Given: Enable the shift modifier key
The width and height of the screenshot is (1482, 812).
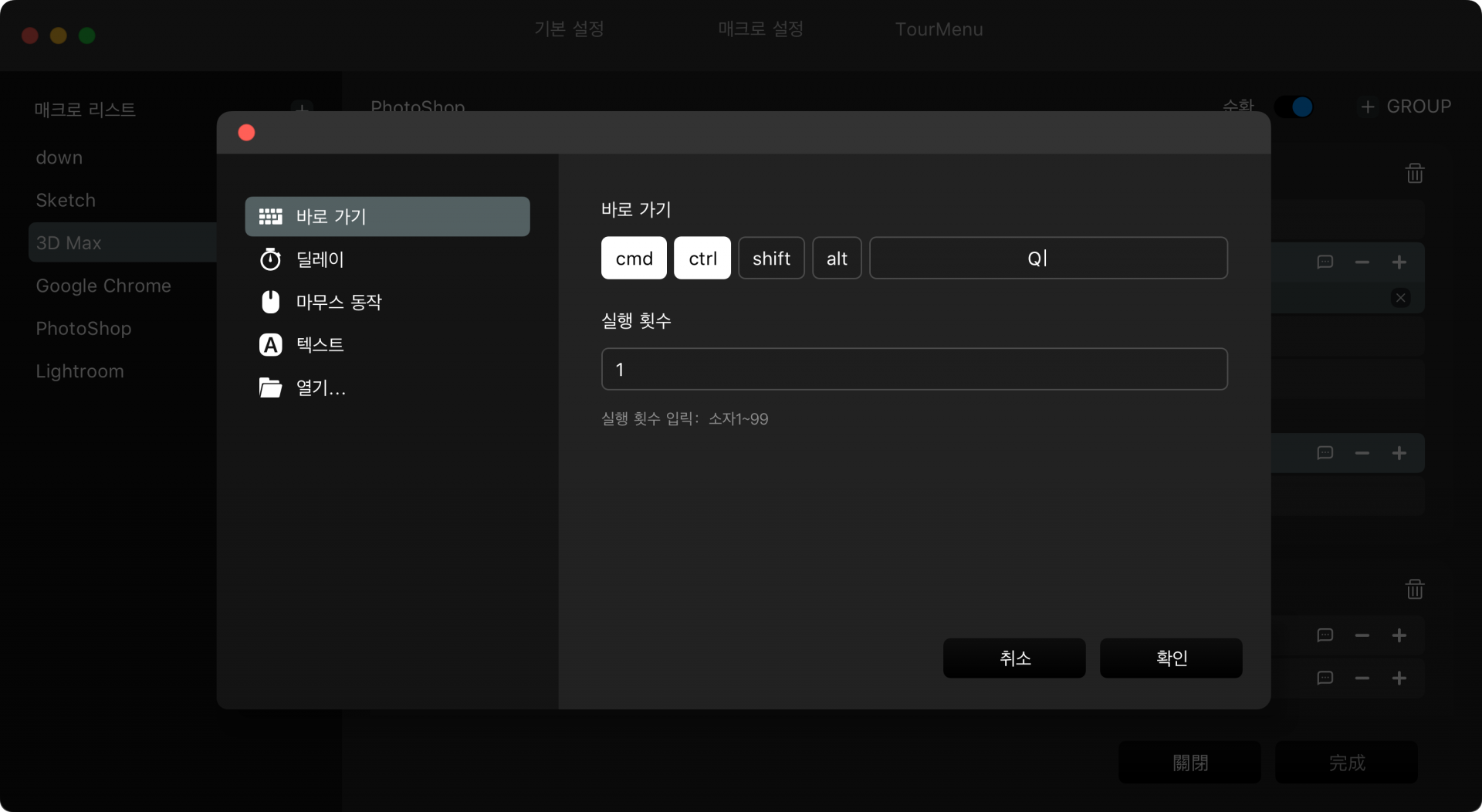Looking at the screenshot, I should (x=771, y=258).
